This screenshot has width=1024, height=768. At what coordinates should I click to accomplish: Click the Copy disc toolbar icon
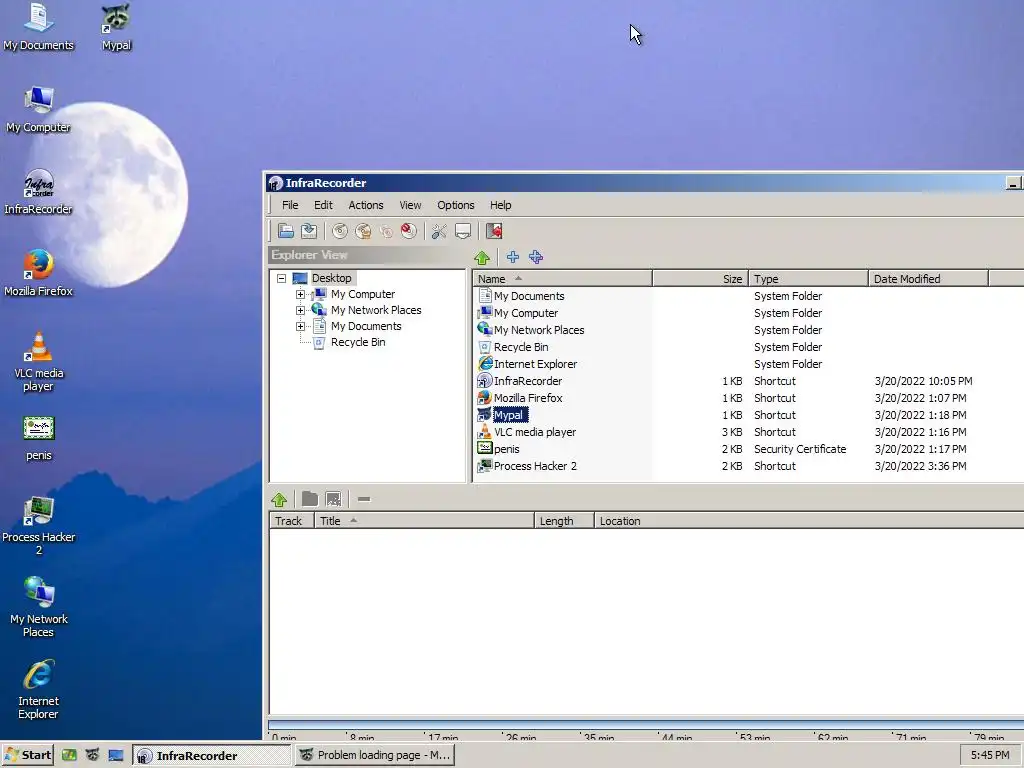pyautogui.click(x=386, y=231)
